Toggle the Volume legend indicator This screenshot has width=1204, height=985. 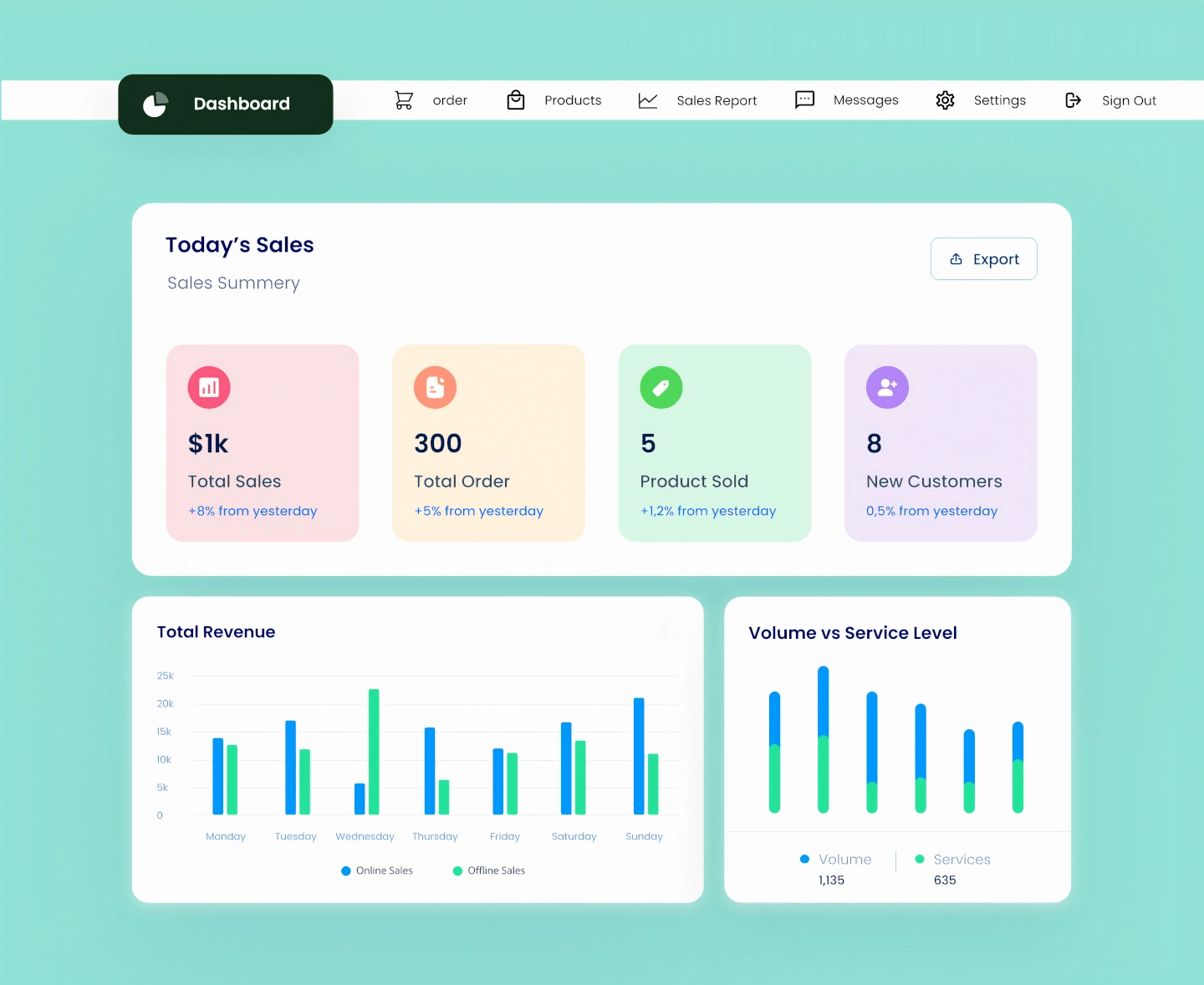(804, 859)
